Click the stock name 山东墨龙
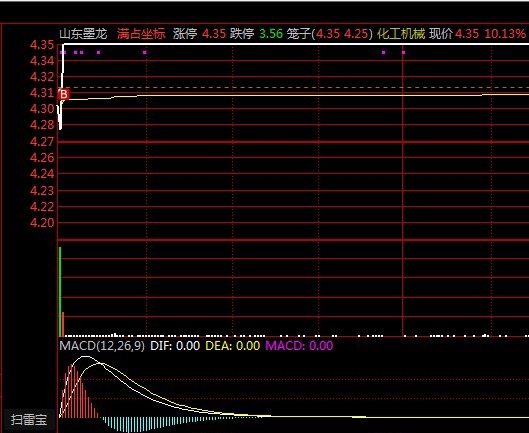Viewport: 529px width, 433px height. [x=83, y=34]
